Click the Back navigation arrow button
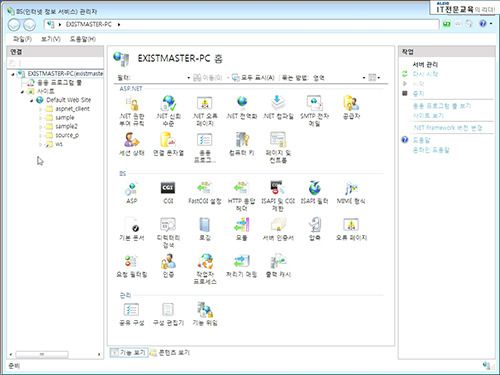The image size is (500, 375). (x=14, y=25)
